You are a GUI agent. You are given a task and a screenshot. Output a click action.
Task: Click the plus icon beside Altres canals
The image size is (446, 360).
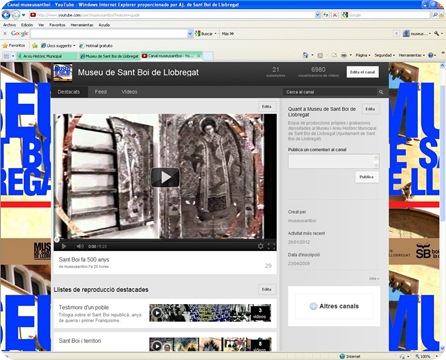tap(313, 306)
